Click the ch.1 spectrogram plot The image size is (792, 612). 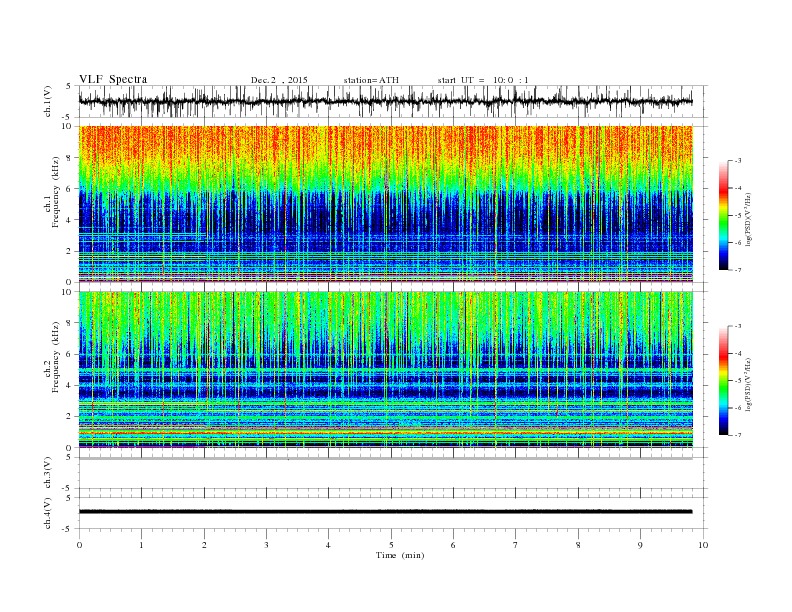click(x=386, y=204)
